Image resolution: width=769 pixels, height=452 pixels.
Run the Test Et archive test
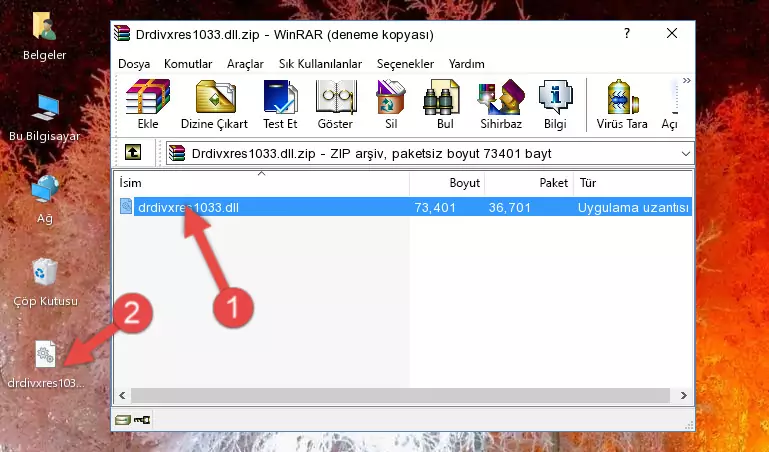pyautogui.click(x=280, y=104)
